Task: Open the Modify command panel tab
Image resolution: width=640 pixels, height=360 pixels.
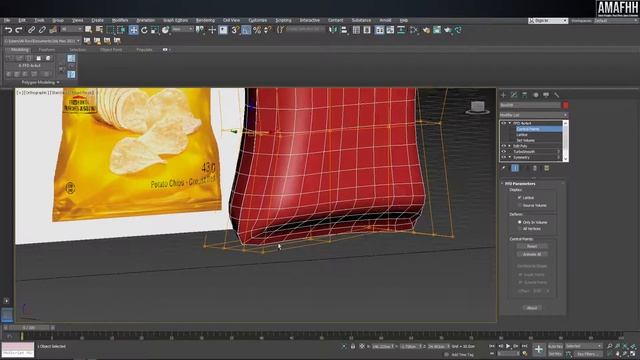Action: click(514, 95)
